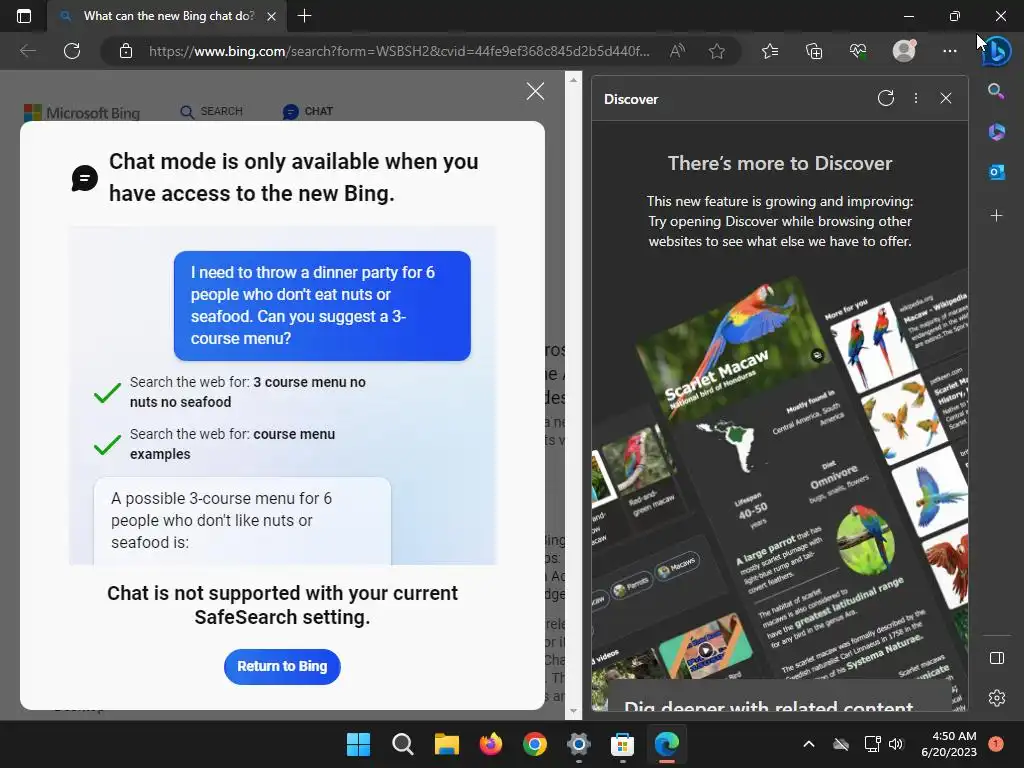Close the chat mode dialog overlay
The height and width of the screenshot is (768, 1024).
(535, 91)
